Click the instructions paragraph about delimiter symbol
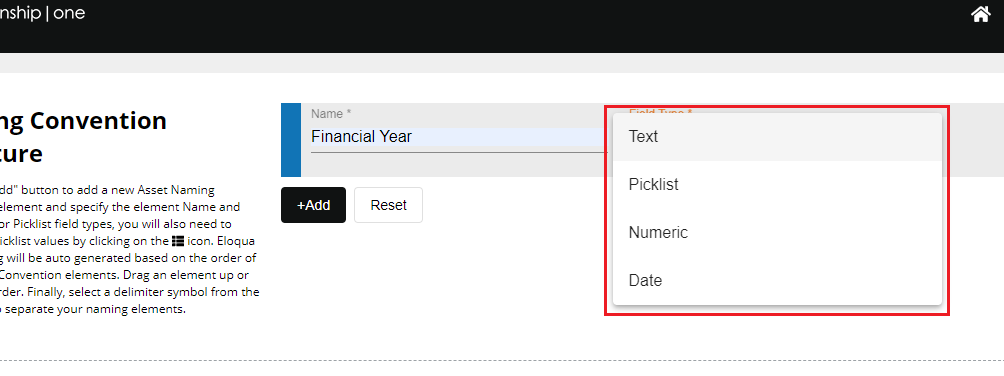Screen dimensions: 1004x376 [x=129, y=250]
